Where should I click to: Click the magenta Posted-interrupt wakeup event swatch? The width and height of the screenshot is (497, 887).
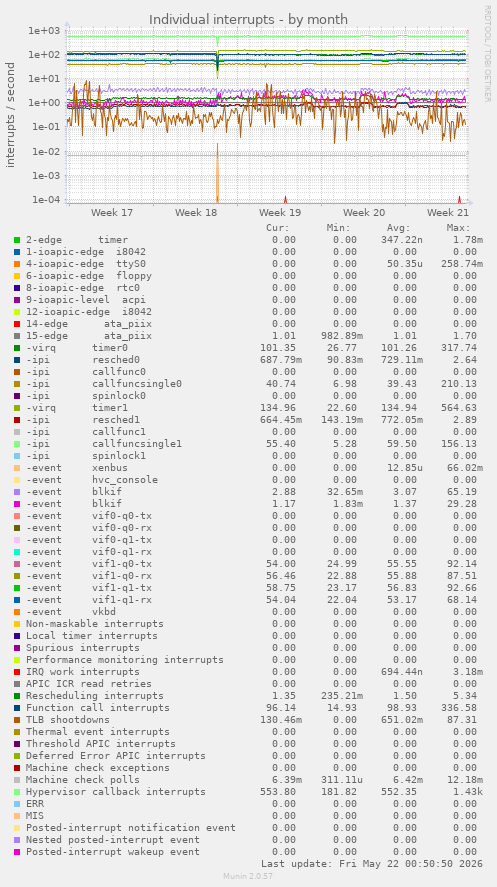[17, 851]
